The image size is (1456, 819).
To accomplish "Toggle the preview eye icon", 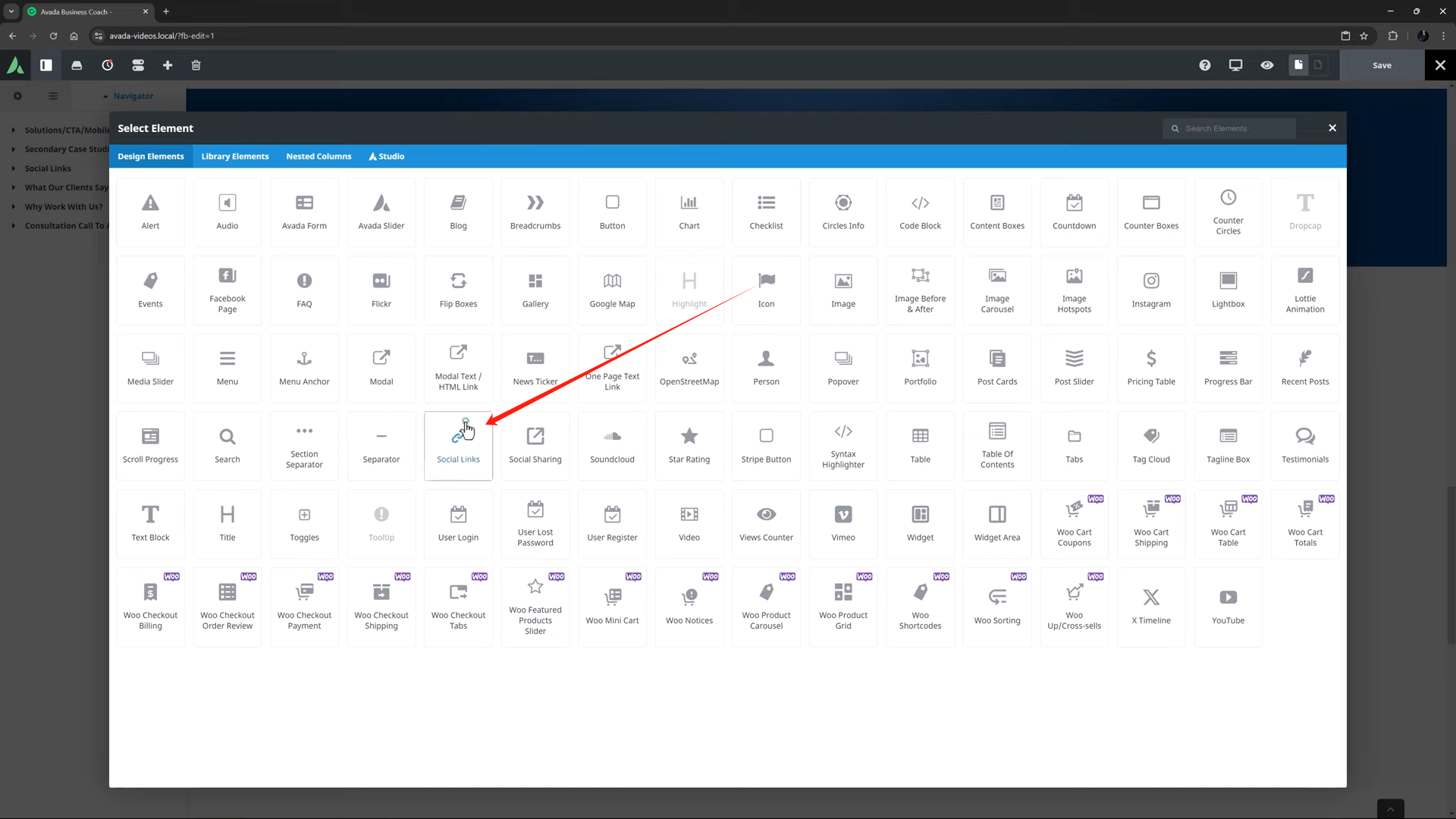I will 1266,65.
